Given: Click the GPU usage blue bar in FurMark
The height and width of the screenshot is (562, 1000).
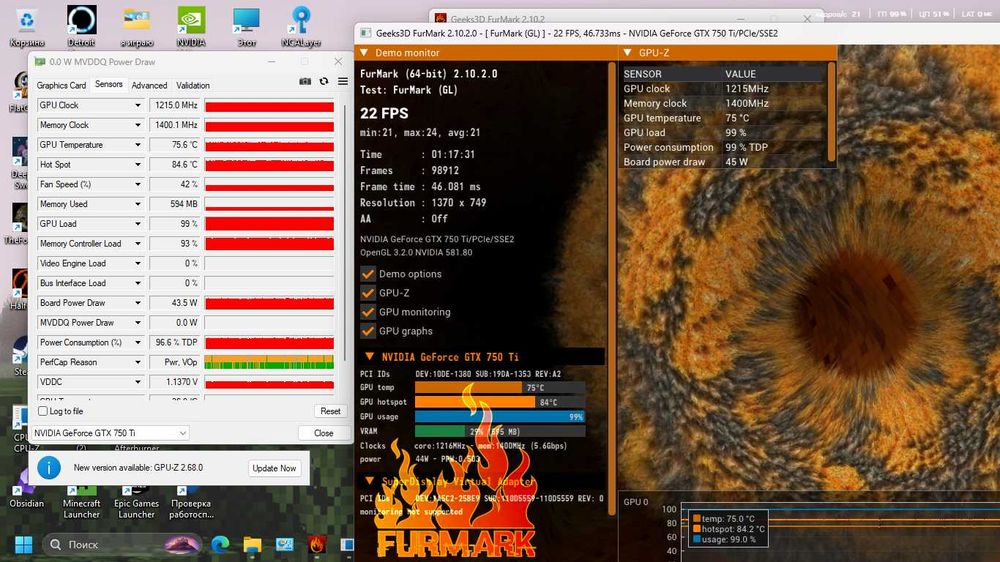Looking at the screenshot, I should pyautogui.click(x=499, y=417).
